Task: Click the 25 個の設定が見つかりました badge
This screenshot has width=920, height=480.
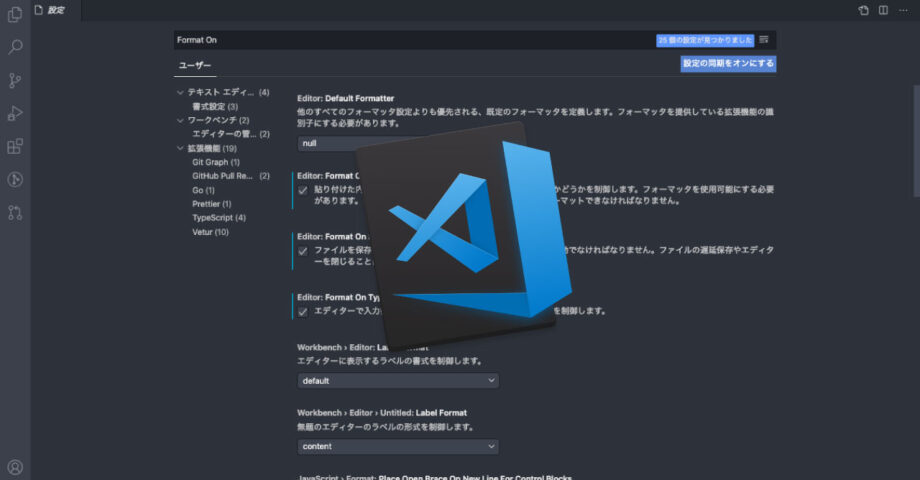Action: pos(705,40)
